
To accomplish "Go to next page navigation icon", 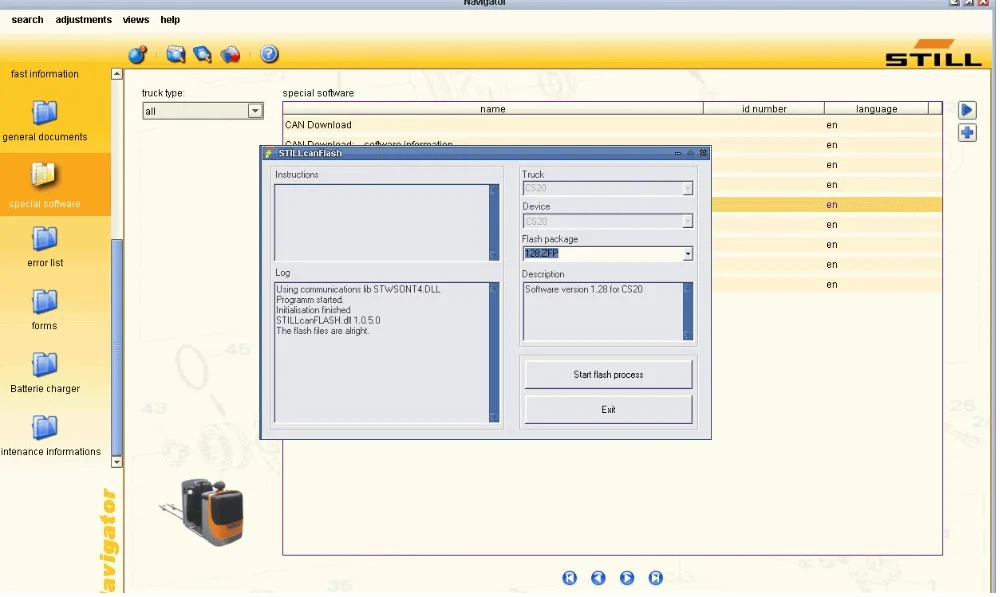I will (627, 578).
